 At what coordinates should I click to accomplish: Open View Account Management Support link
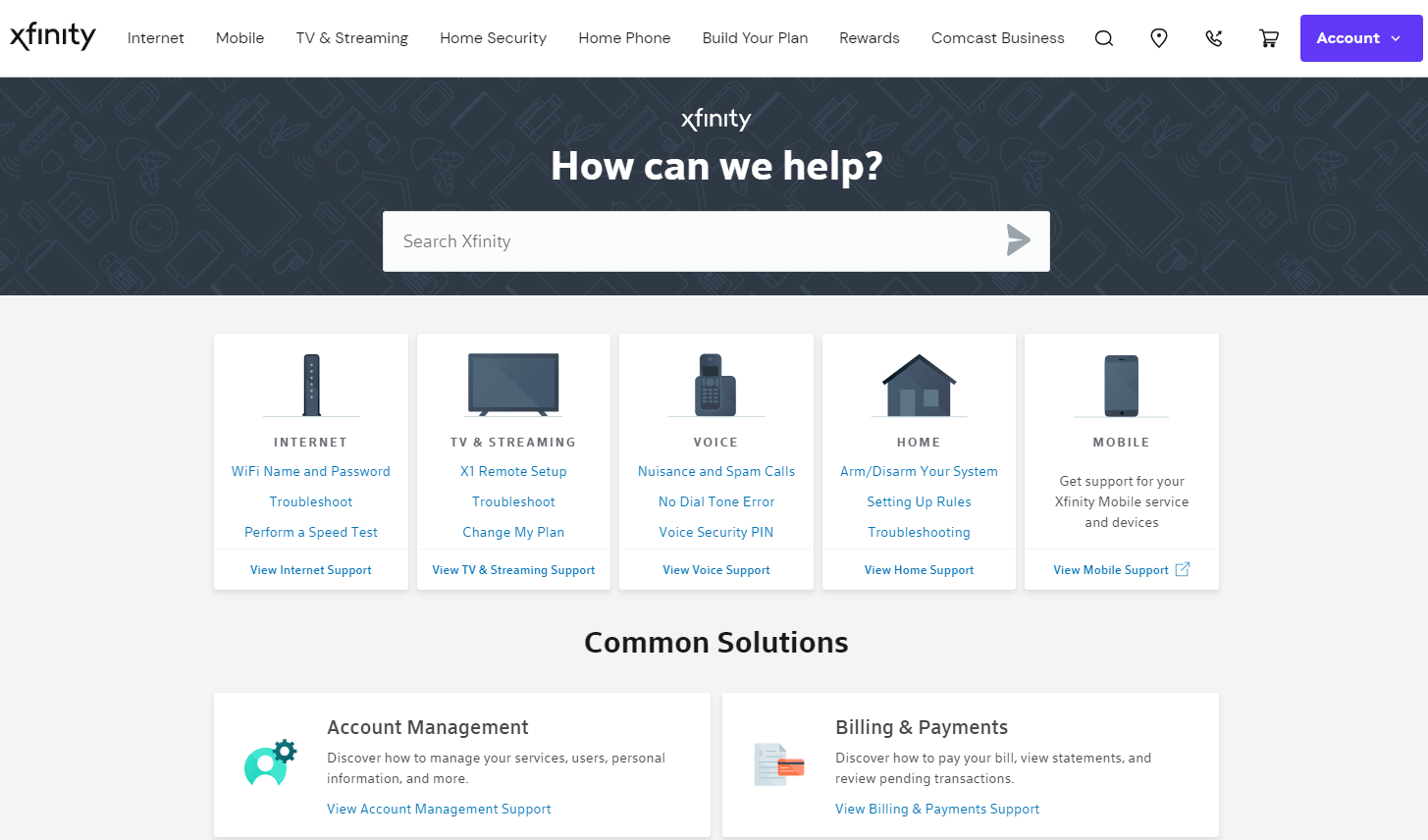tap(439, 809)
